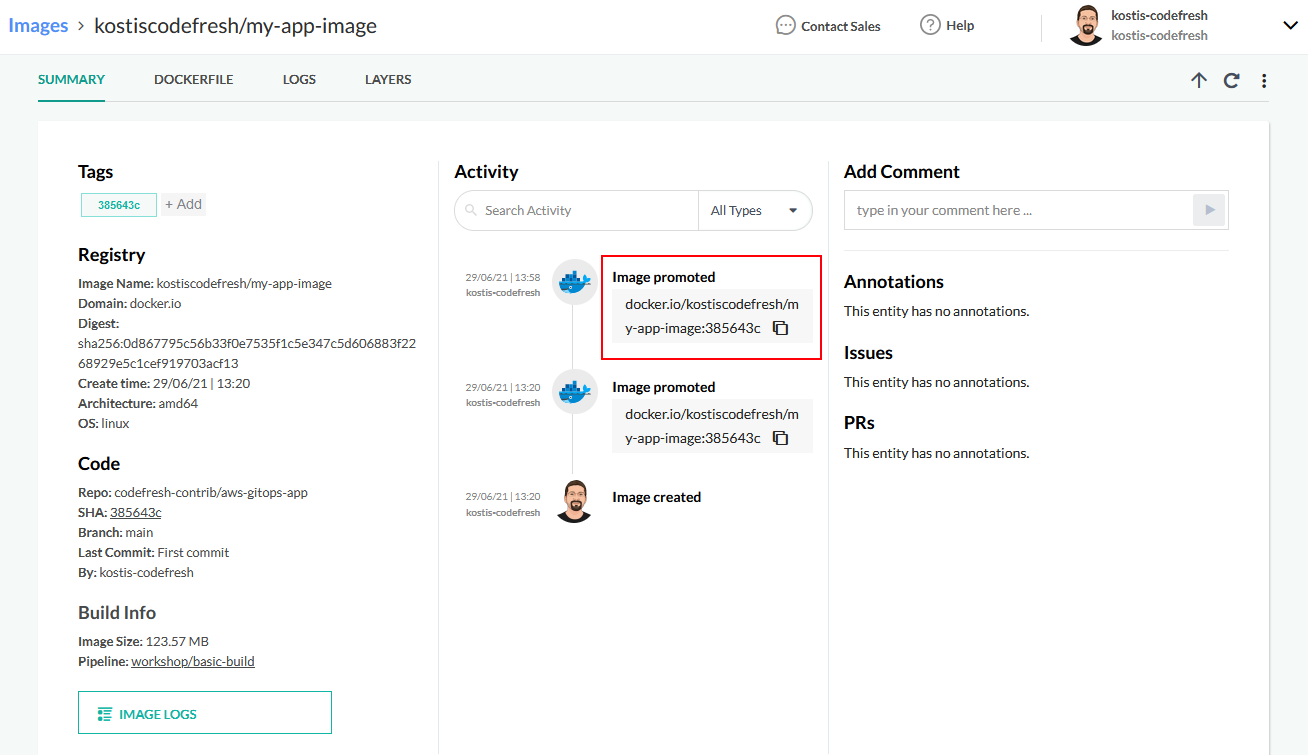
Task: Click the Image Logs button
Action: [x=205, y=713]
